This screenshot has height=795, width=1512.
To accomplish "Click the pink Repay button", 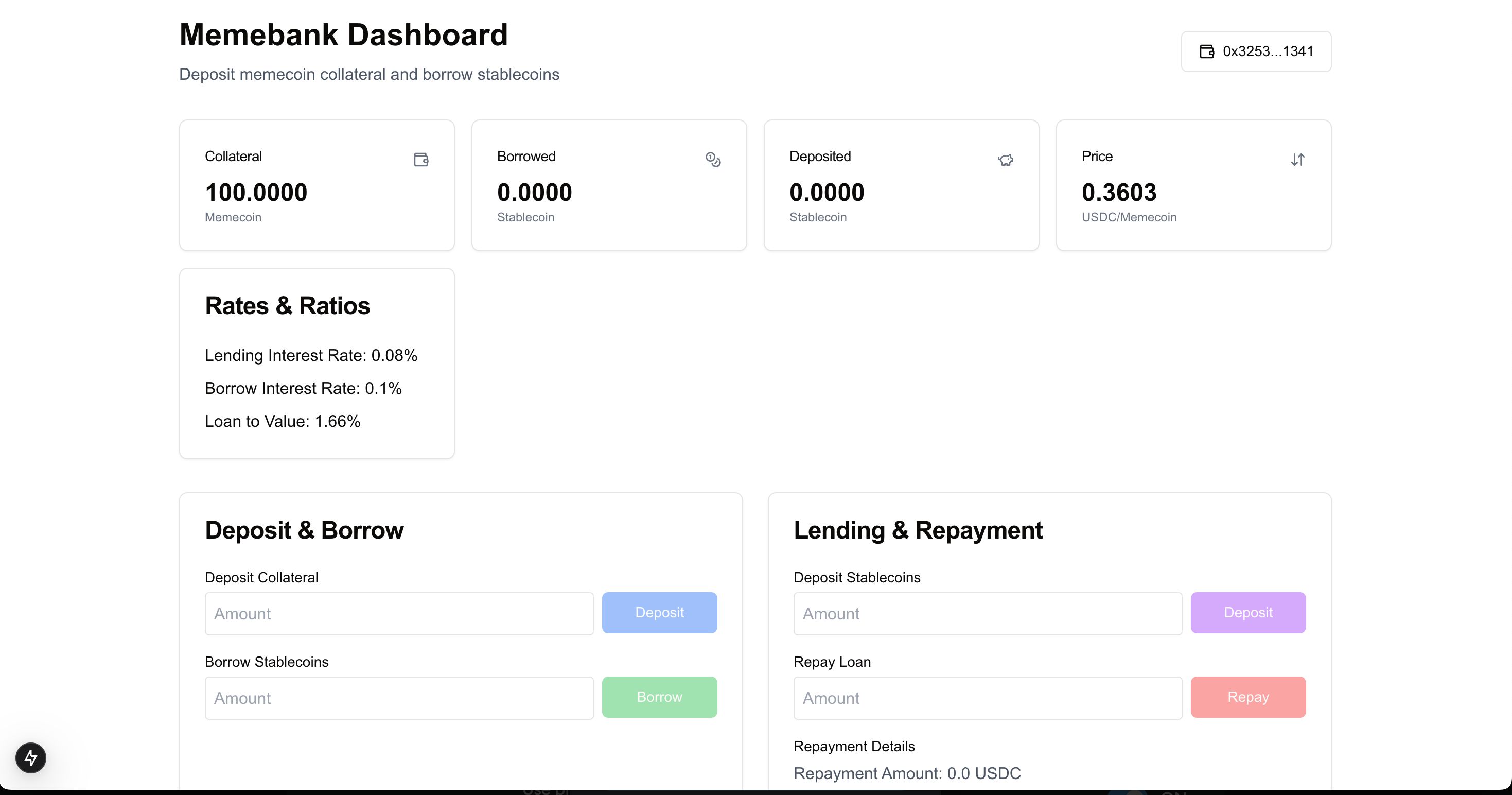I will [1248, 697].
